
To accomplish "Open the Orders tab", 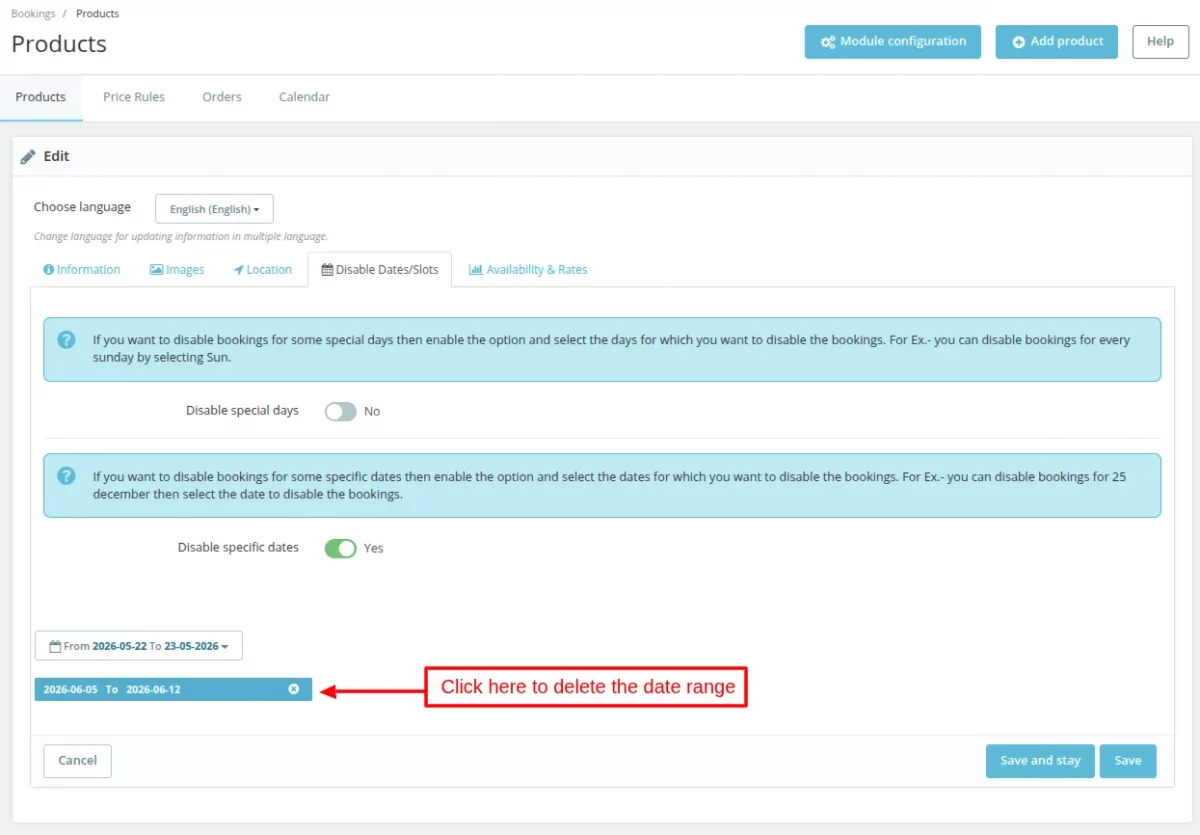I will pos(222,97).
